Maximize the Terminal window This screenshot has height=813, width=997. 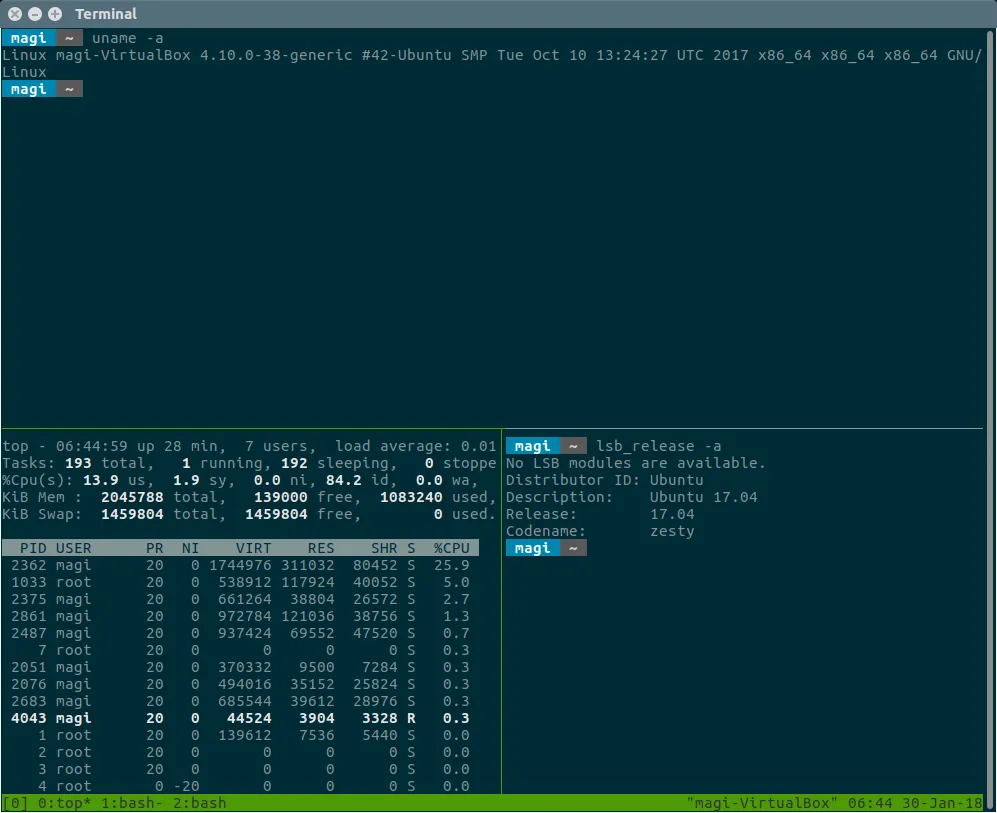pyautogui.click(x=54, y=14)
